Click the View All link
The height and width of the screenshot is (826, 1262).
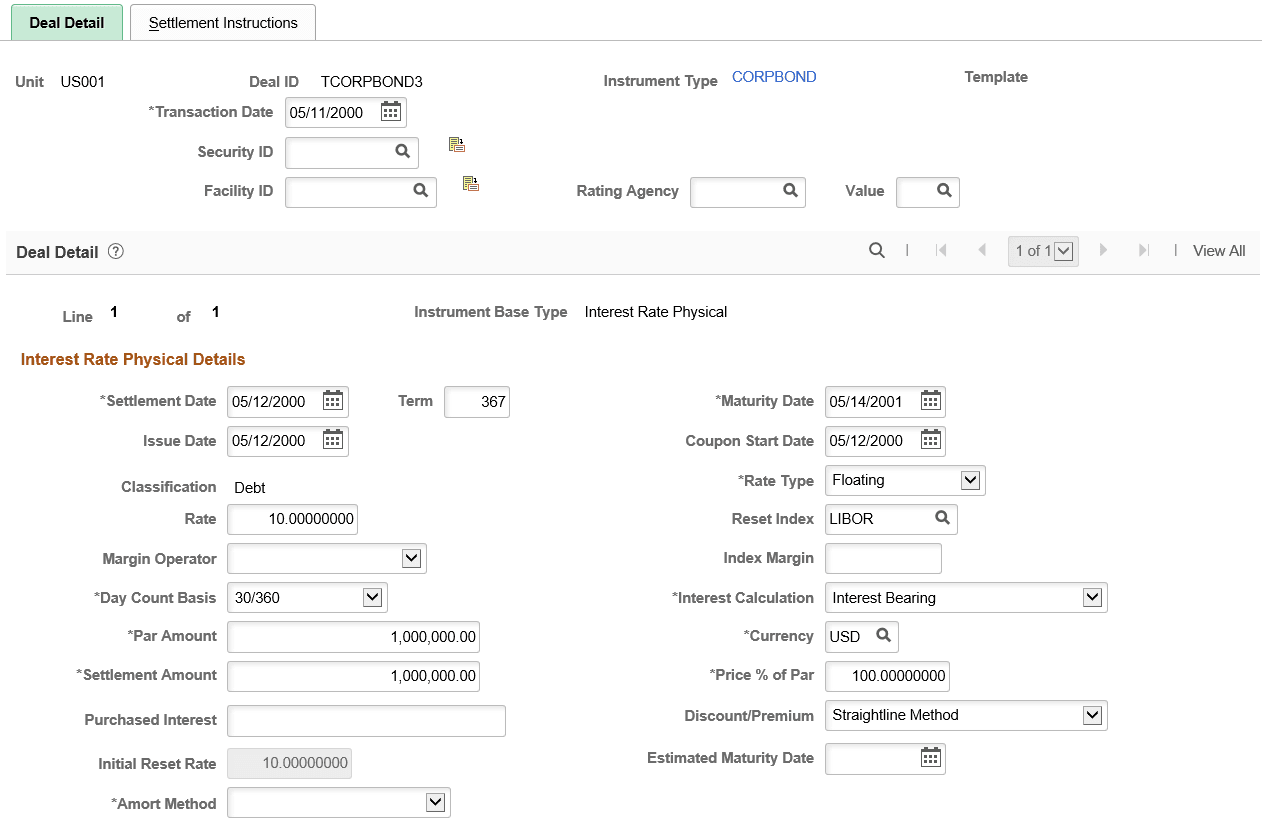click(1218, 250)
